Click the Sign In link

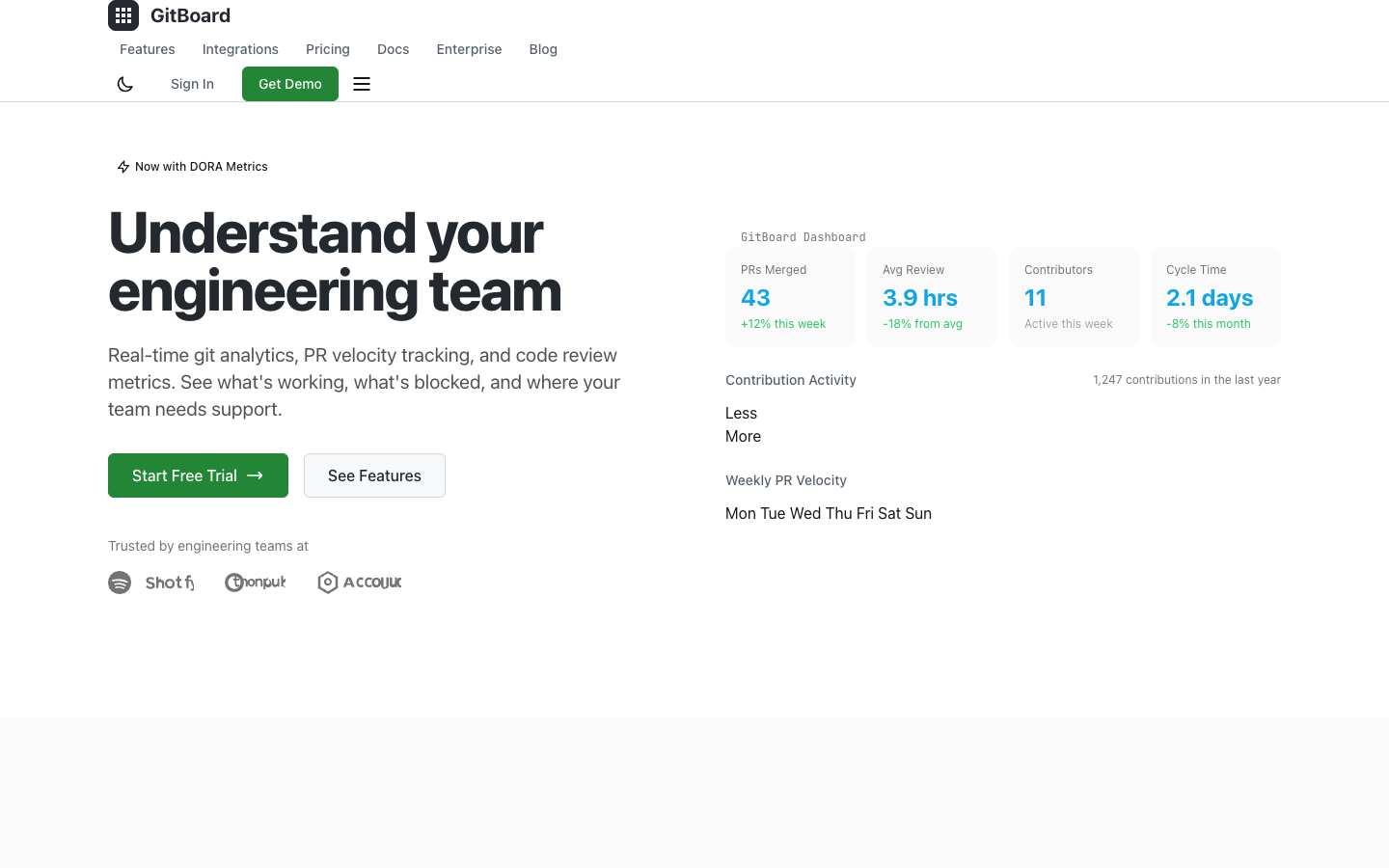[192, 84]
